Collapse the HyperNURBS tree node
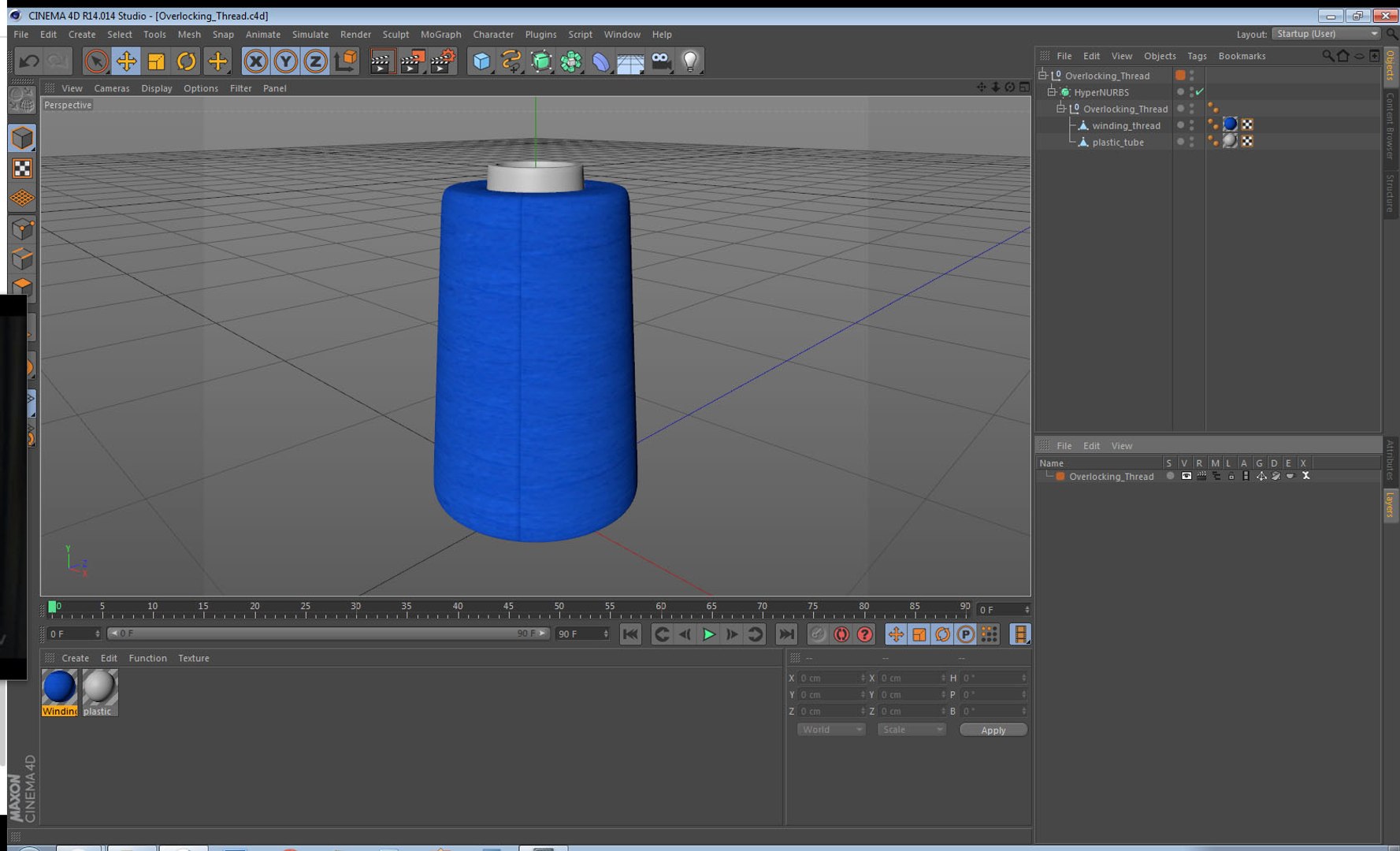The height and width of the screenshot is (851, 1400). (x=1052, y=92)
